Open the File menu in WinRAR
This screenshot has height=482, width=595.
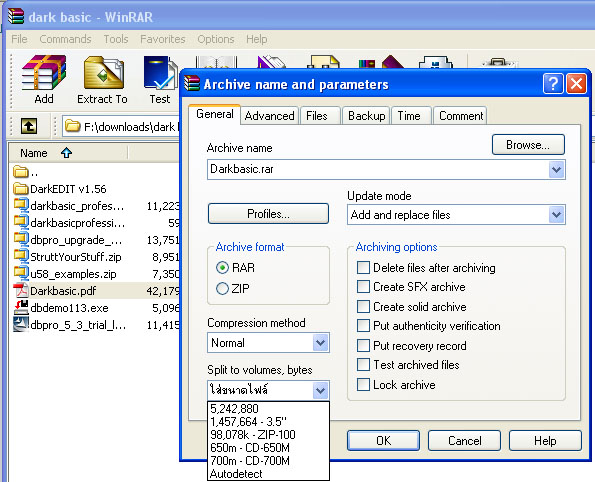coord(19,39)
